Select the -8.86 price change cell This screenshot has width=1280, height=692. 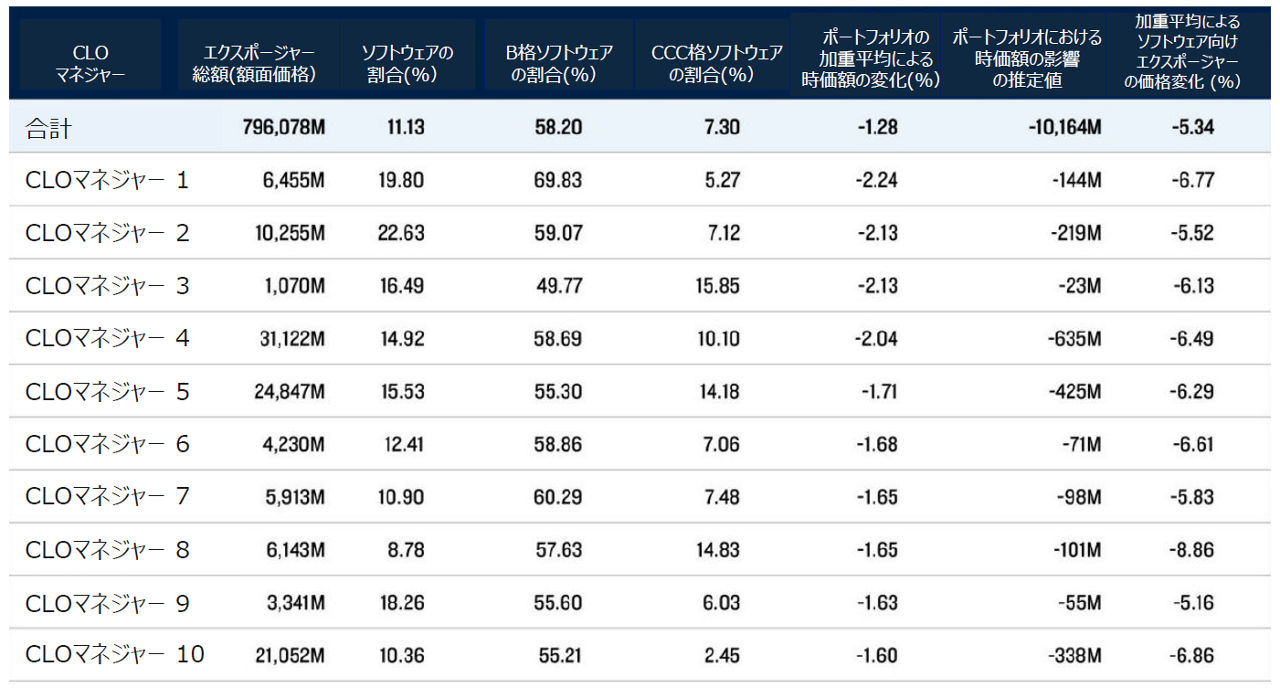[1192, 550]
